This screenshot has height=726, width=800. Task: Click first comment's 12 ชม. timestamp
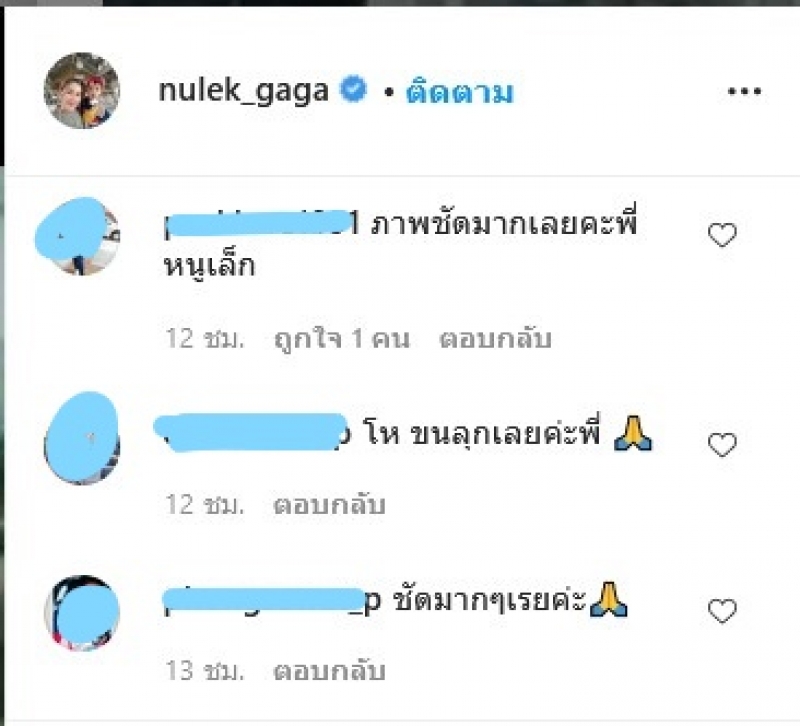tap(205, 339)
